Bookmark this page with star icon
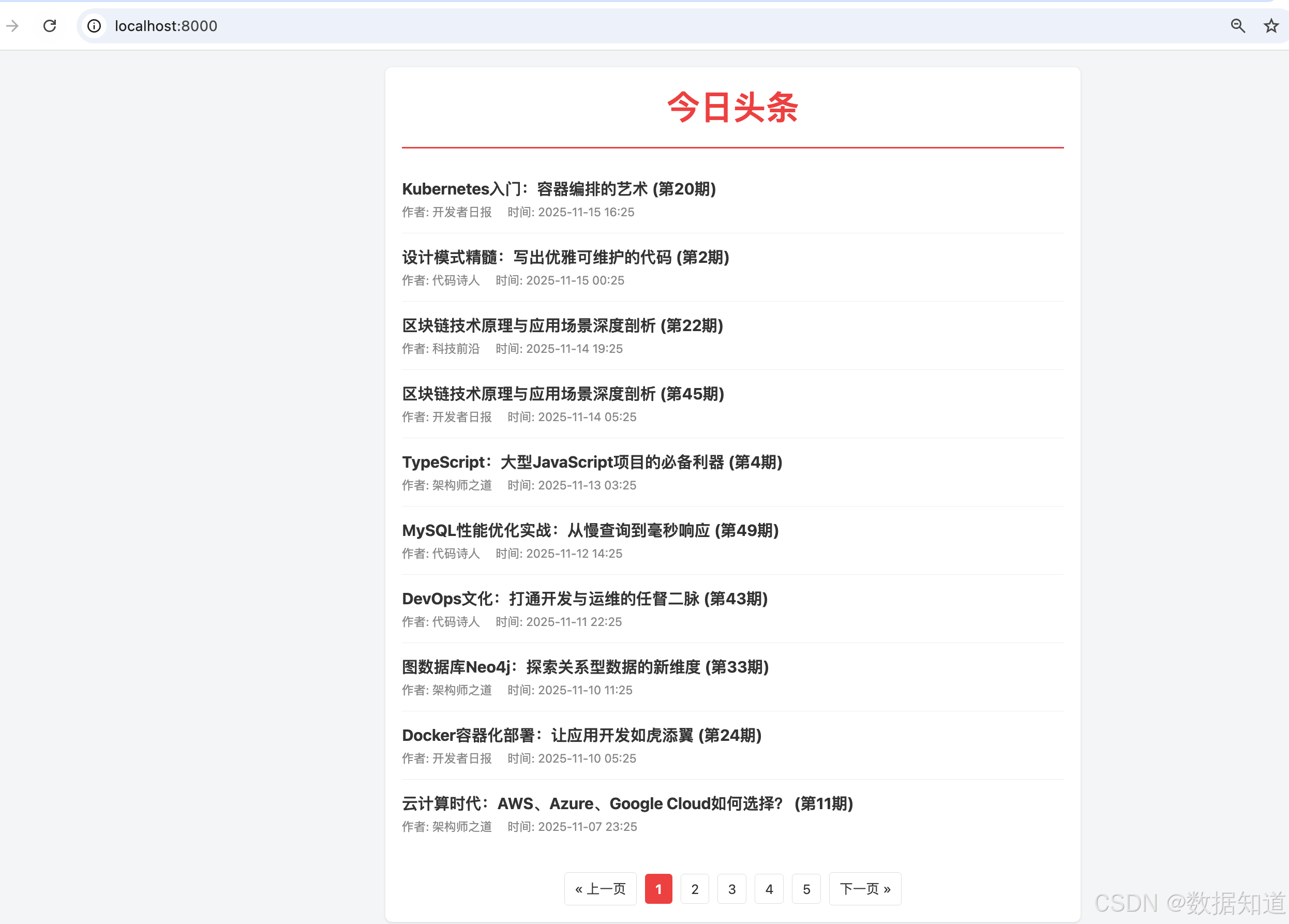The width and height of the screenshot is (1289, 924). click(x=1271, y=25)
